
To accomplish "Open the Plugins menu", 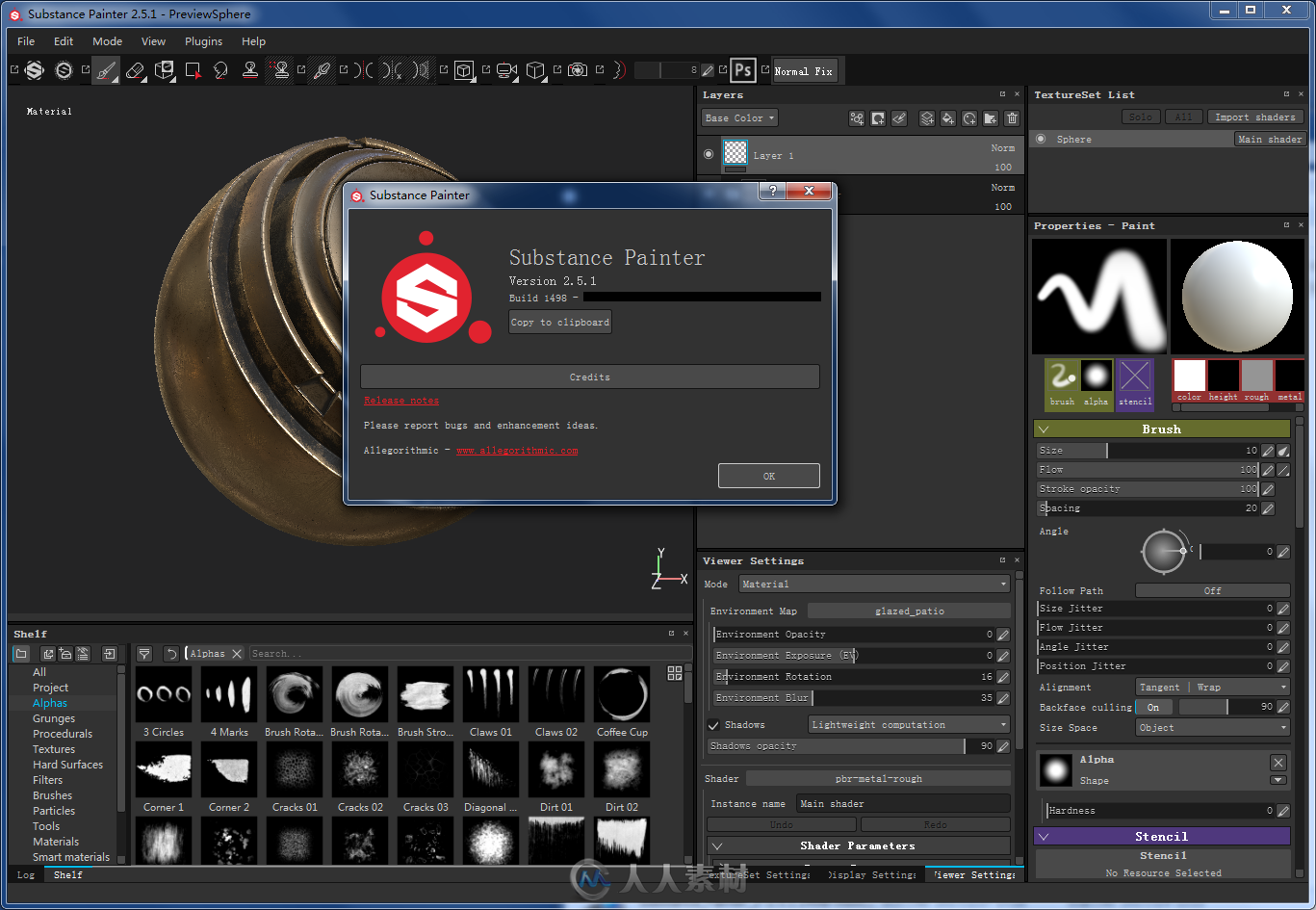I will [x=203, y=41].
